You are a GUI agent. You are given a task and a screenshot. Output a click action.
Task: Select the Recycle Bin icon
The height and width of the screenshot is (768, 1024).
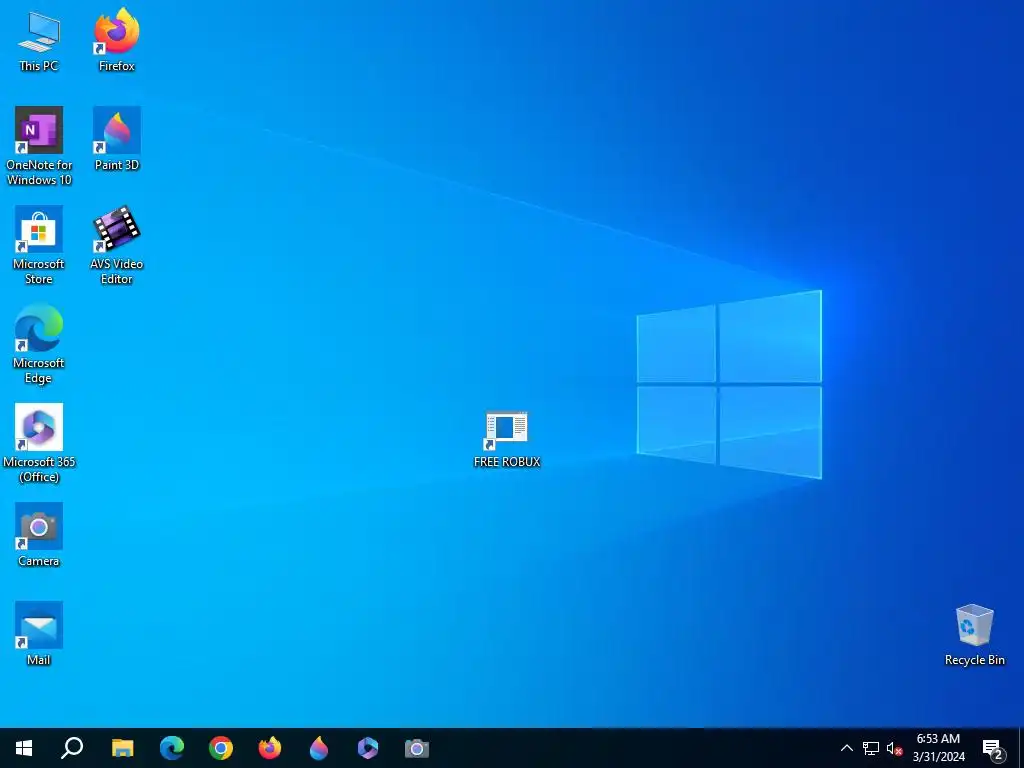pos(974,635)
